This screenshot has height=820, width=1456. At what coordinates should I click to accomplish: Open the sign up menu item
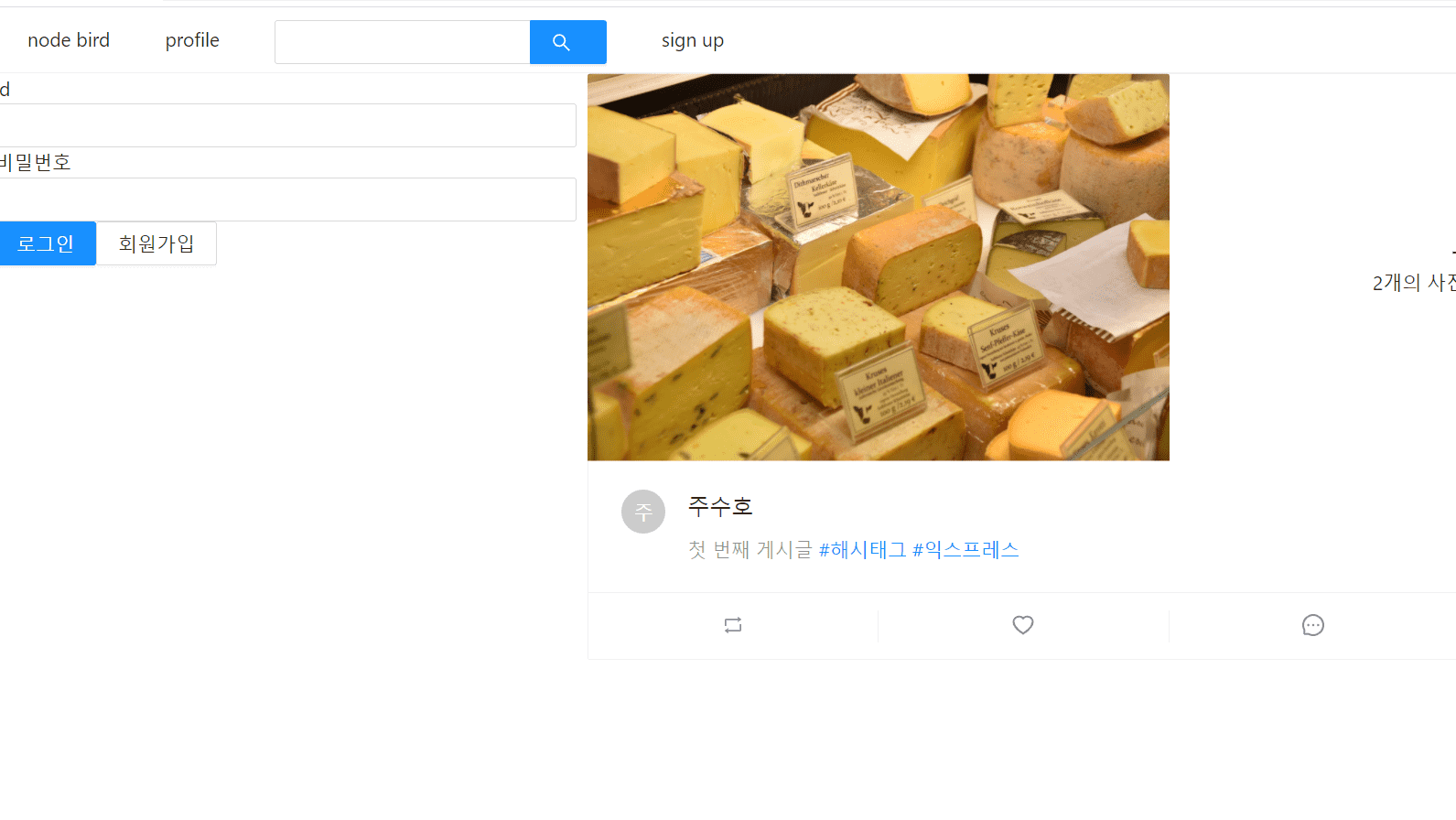[693, 40]
